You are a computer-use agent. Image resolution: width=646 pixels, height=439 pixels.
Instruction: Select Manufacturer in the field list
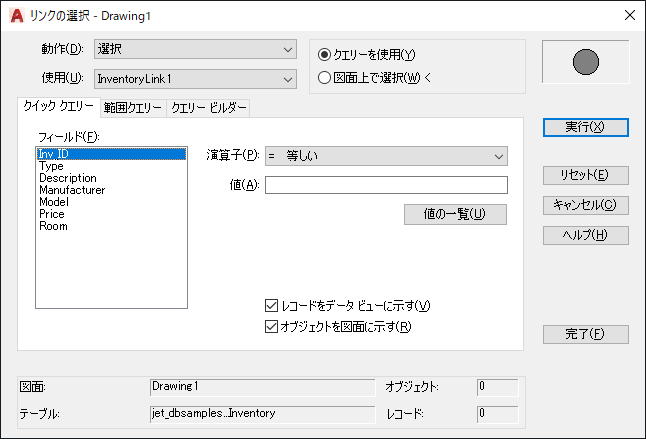coord(72,190)
